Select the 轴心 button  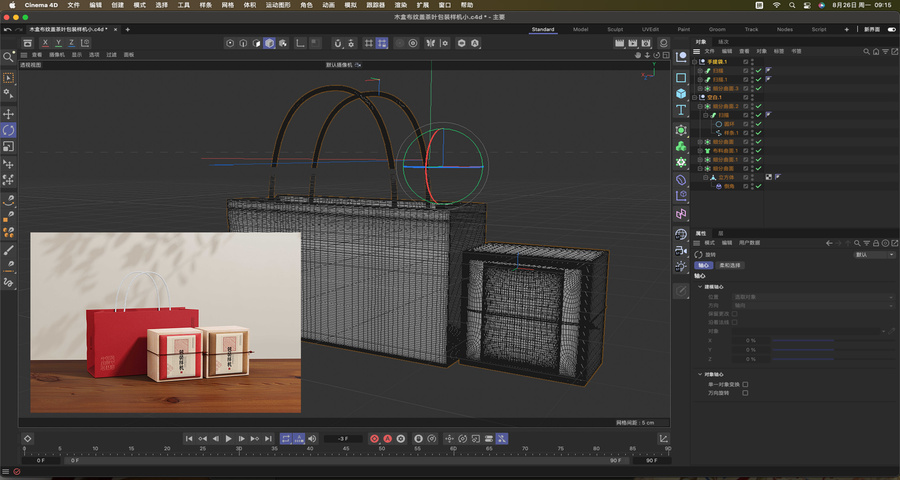click(x=704, y=265)
